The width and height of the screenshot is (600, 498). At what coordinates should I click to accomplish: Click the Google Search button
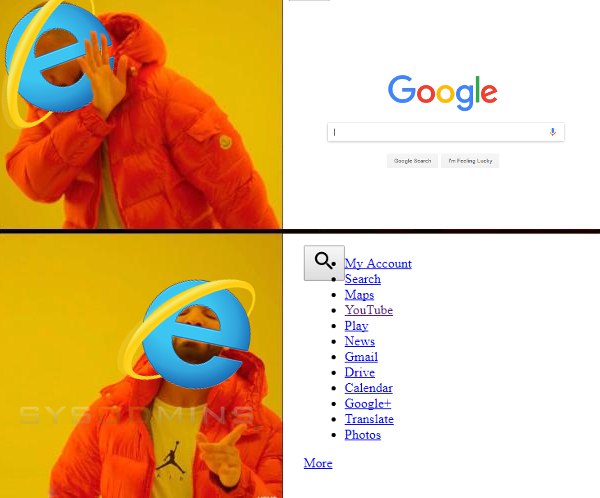[x=412, y=161]
